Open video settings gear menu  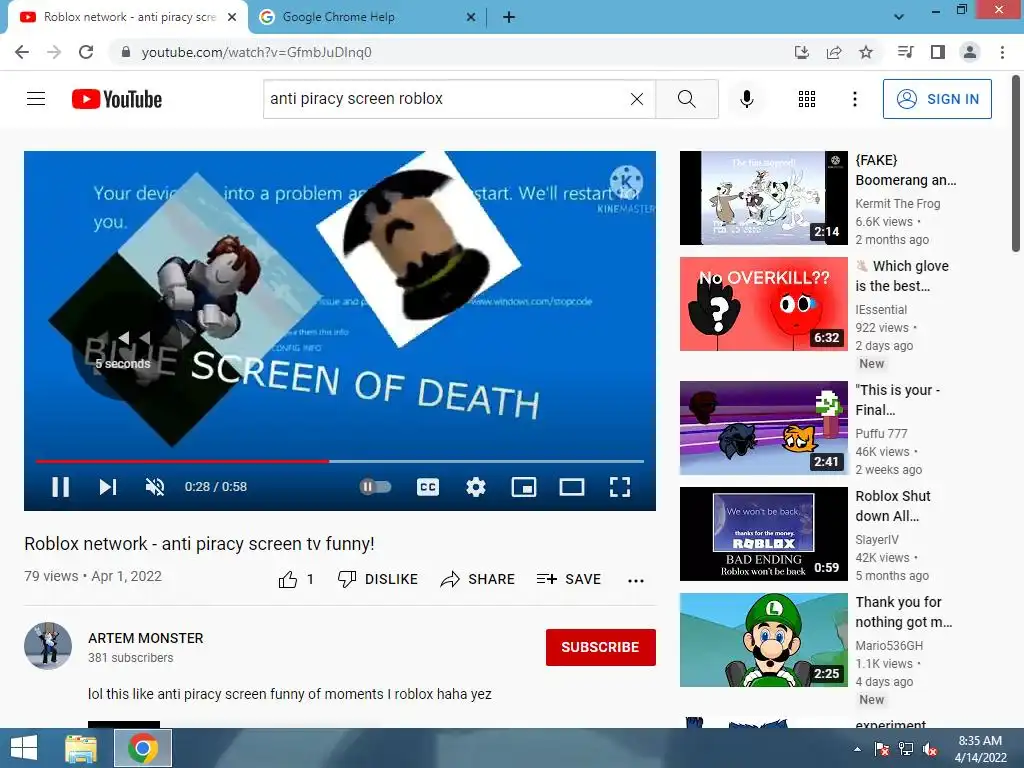tap(475, 487)
